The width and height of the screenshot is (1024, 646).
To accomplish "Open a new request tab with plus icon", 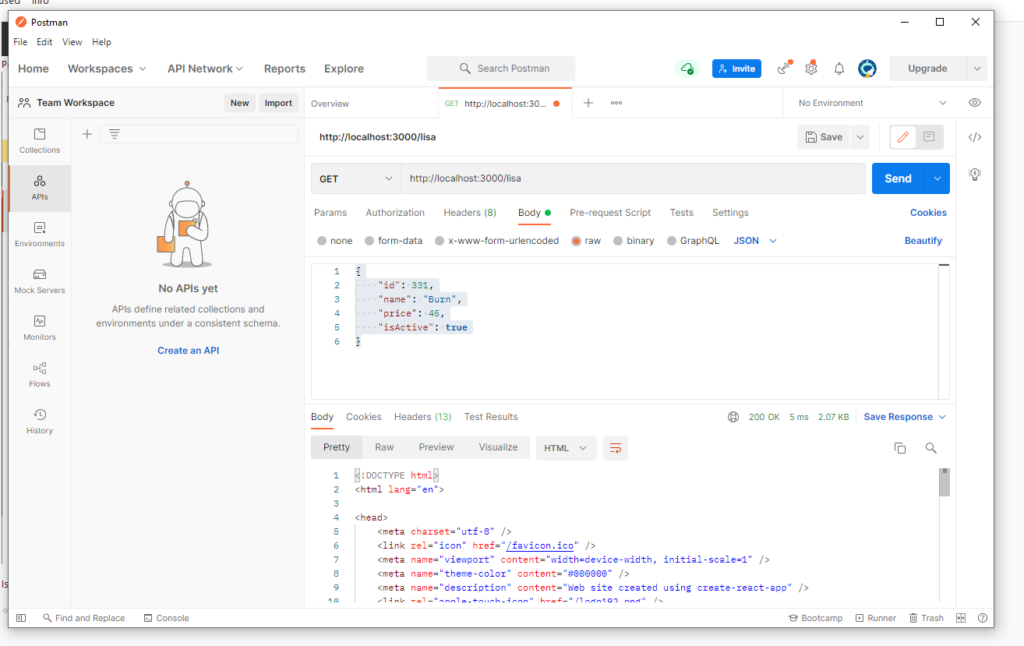I will tap(588, 103).
